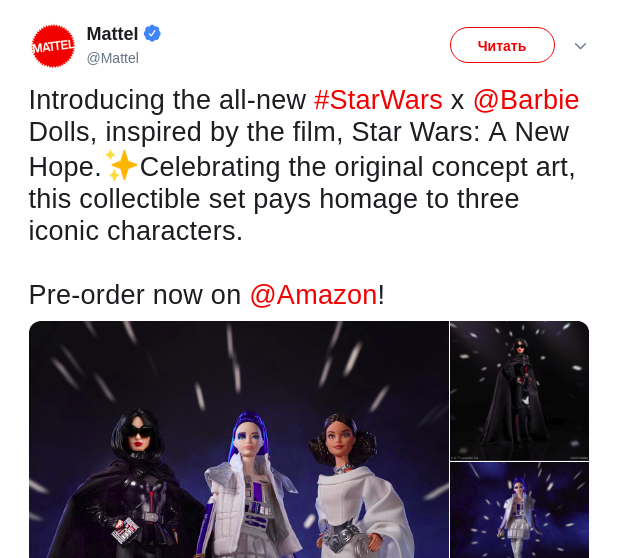This screenshot has width=624, height=558.
Task: Click the 'Pre-order now on' text
Action: (x=135, y=295)
